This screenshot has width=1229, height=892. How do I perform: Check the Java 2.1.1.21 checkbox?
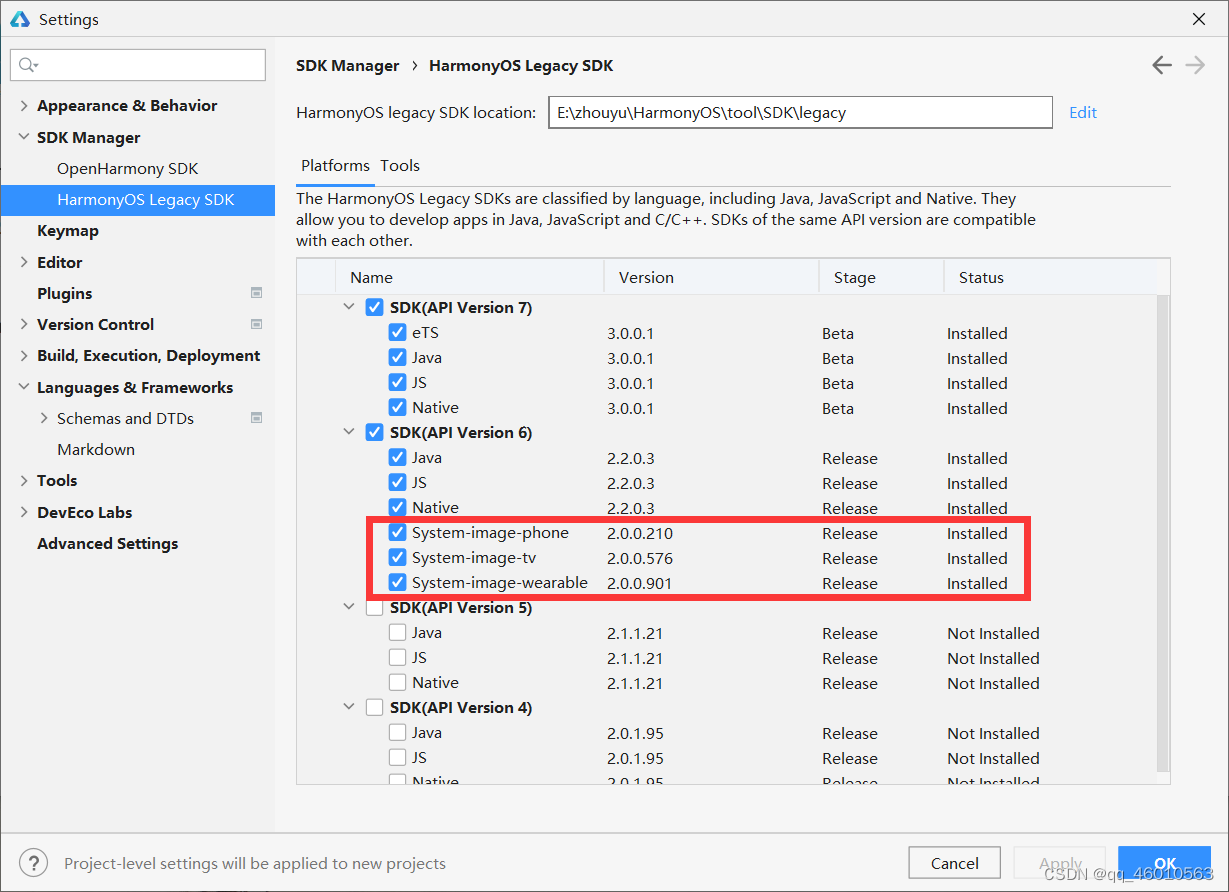[x=397, y=633]
